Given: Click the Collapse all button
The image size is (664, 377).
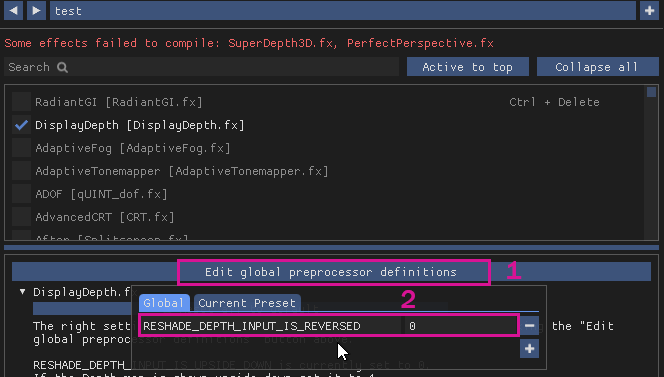Looking at the screenshot, I should click(x=598, y=67).
